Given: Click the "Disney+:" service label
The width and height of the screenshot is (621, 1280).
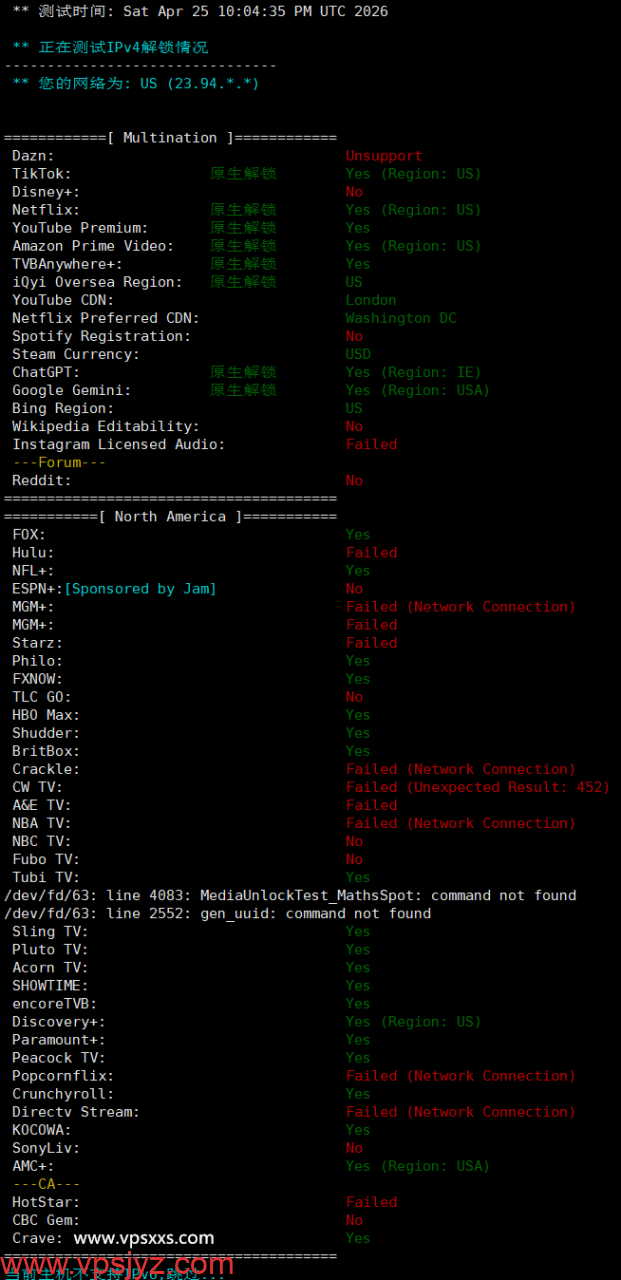Looking at the screenshot, I should click(46, 192).
